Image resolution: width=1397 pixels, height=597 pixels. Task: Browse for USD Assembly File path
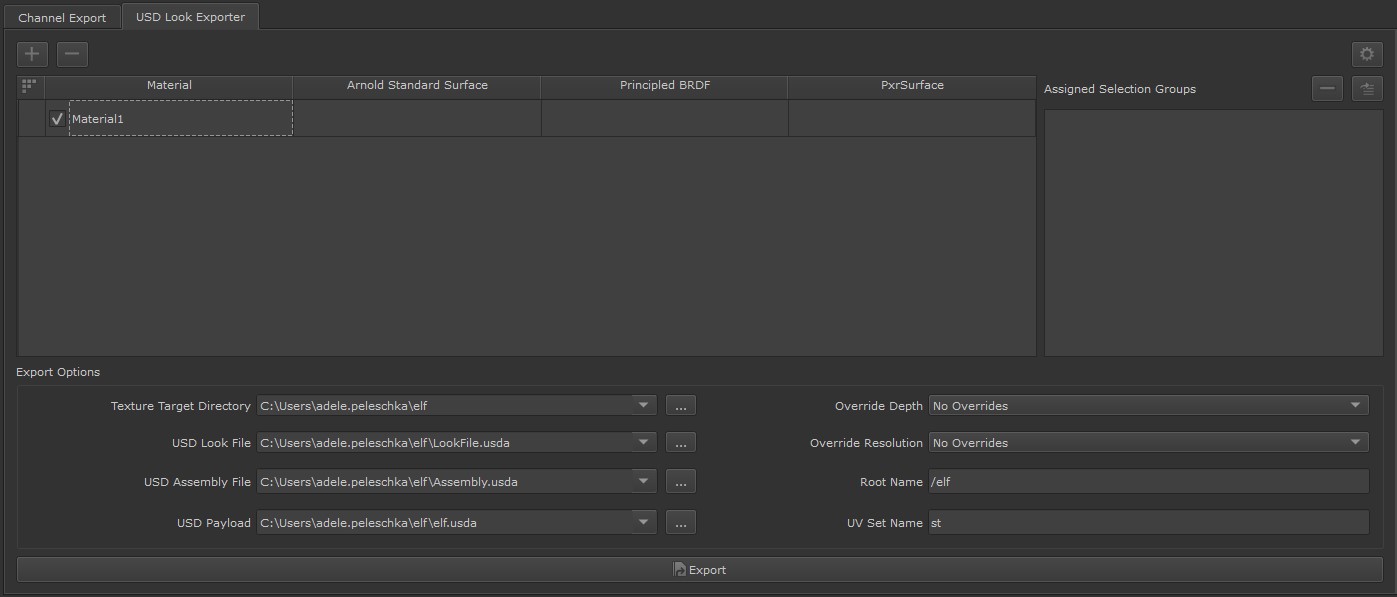(x=680, y=482)
